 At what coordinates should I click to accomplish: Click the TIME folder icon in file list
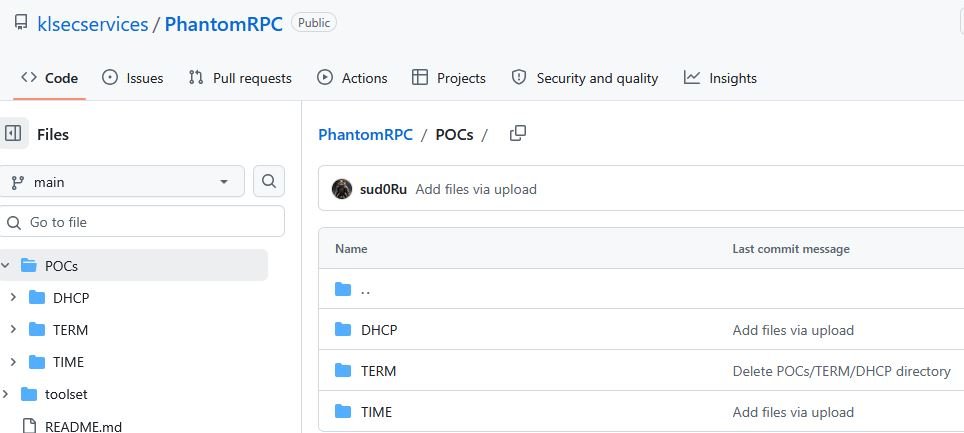click(343, 411)
